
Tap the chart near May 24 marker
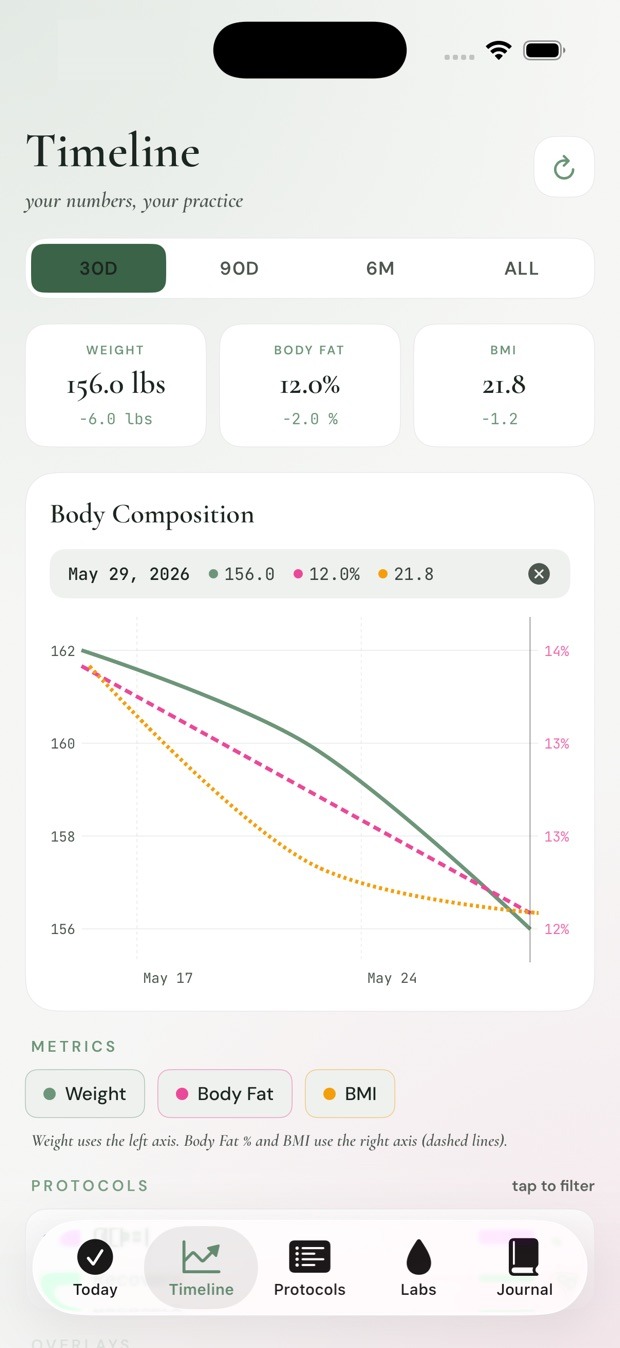coord(392,978)
